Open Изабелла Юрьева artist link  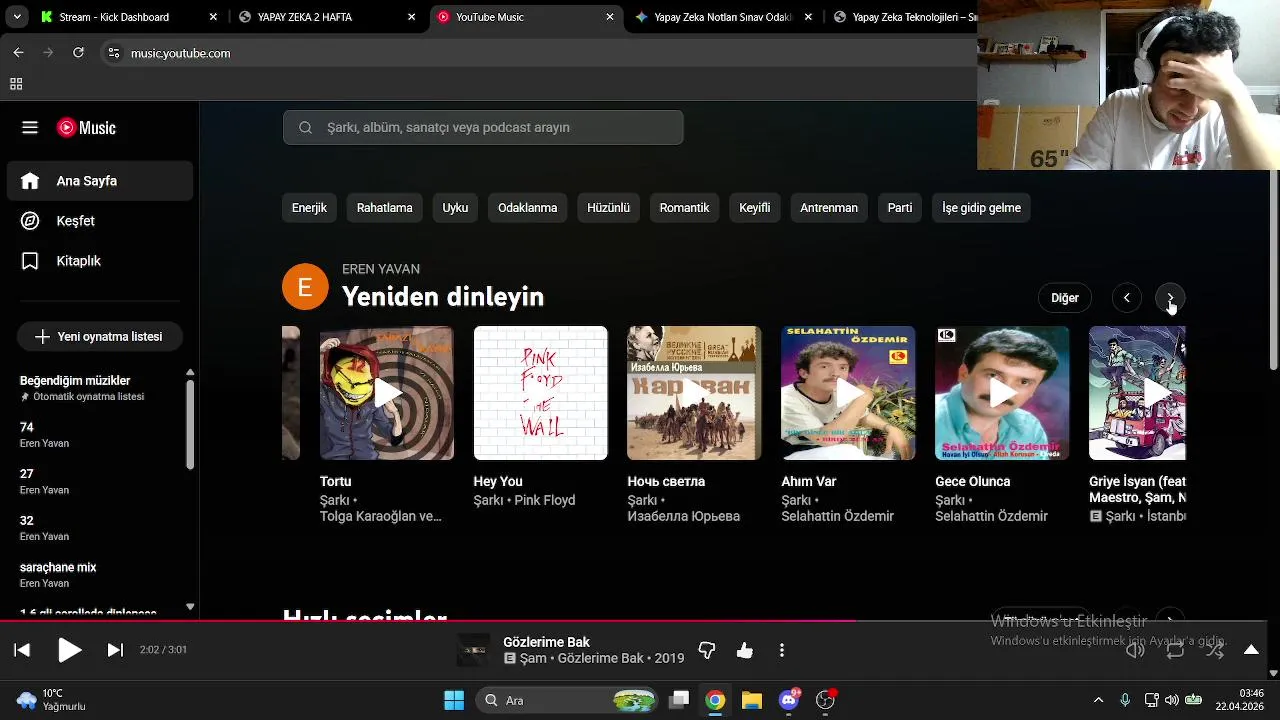[684, 517]
